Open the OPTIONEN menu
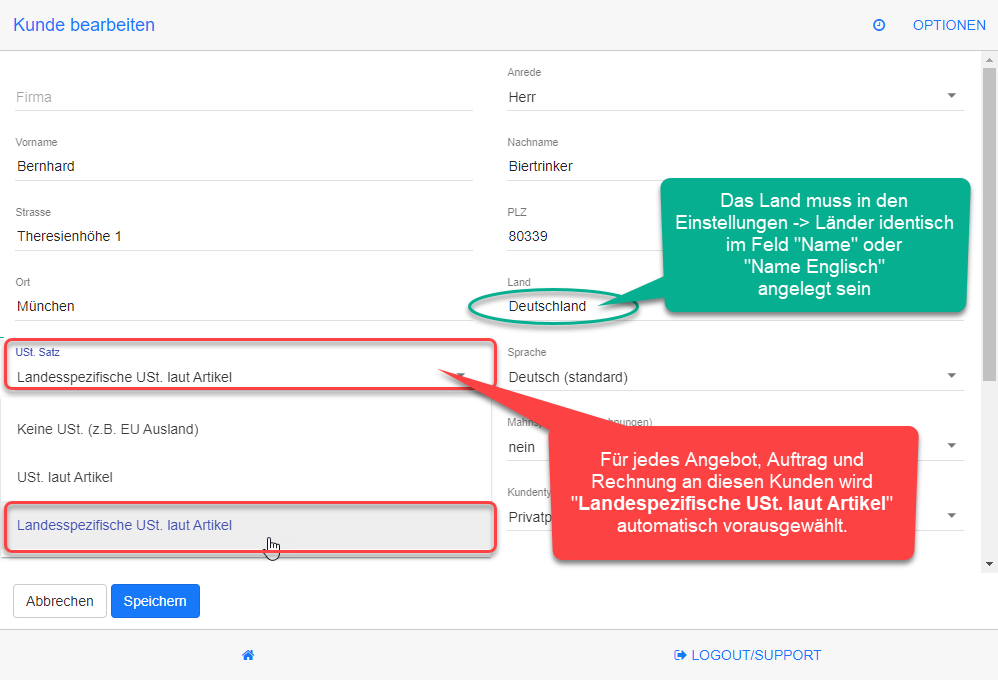Viewport: 998px width, 680px height. pyautogui.click(x=949, y=25)
